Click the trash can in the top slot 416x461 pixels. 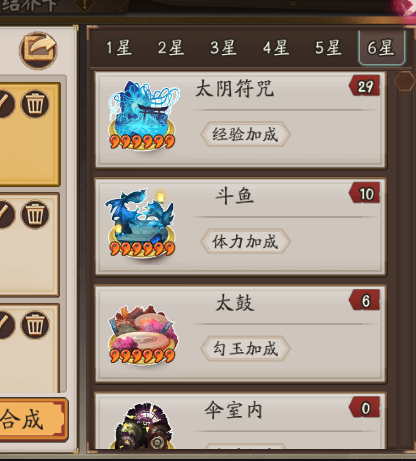click(x=35, y=104)
